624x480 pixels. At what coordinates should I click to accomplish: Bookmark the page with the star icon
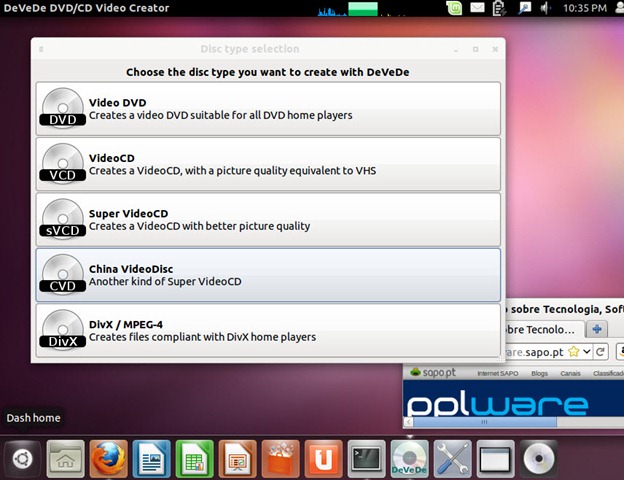573,352
